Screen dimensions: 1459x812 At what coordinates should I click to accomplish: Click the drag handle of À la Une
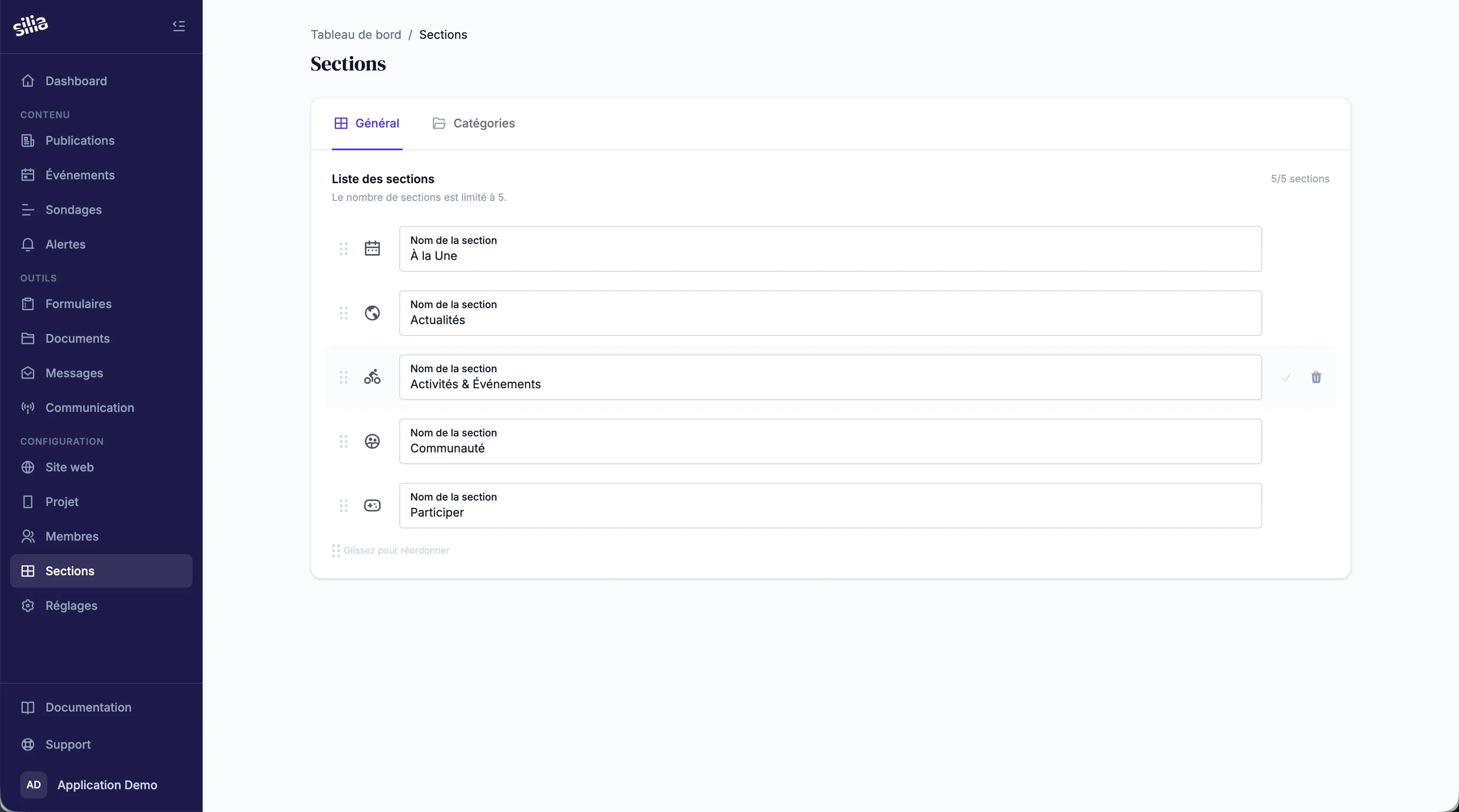point(343,249)
